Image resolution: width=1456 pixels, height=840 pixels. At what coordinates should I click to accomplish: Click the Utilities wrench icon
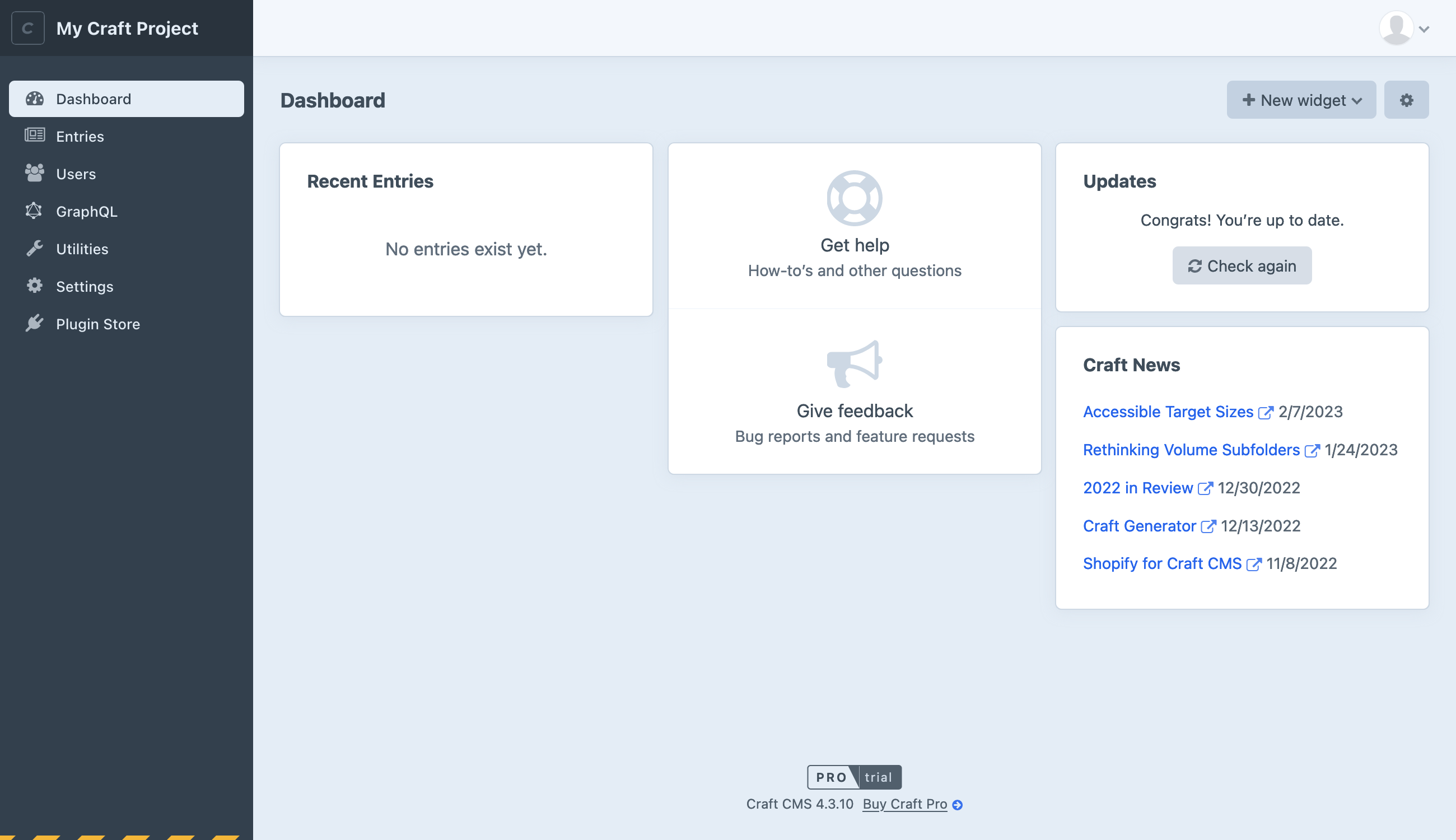coord(35,248)
